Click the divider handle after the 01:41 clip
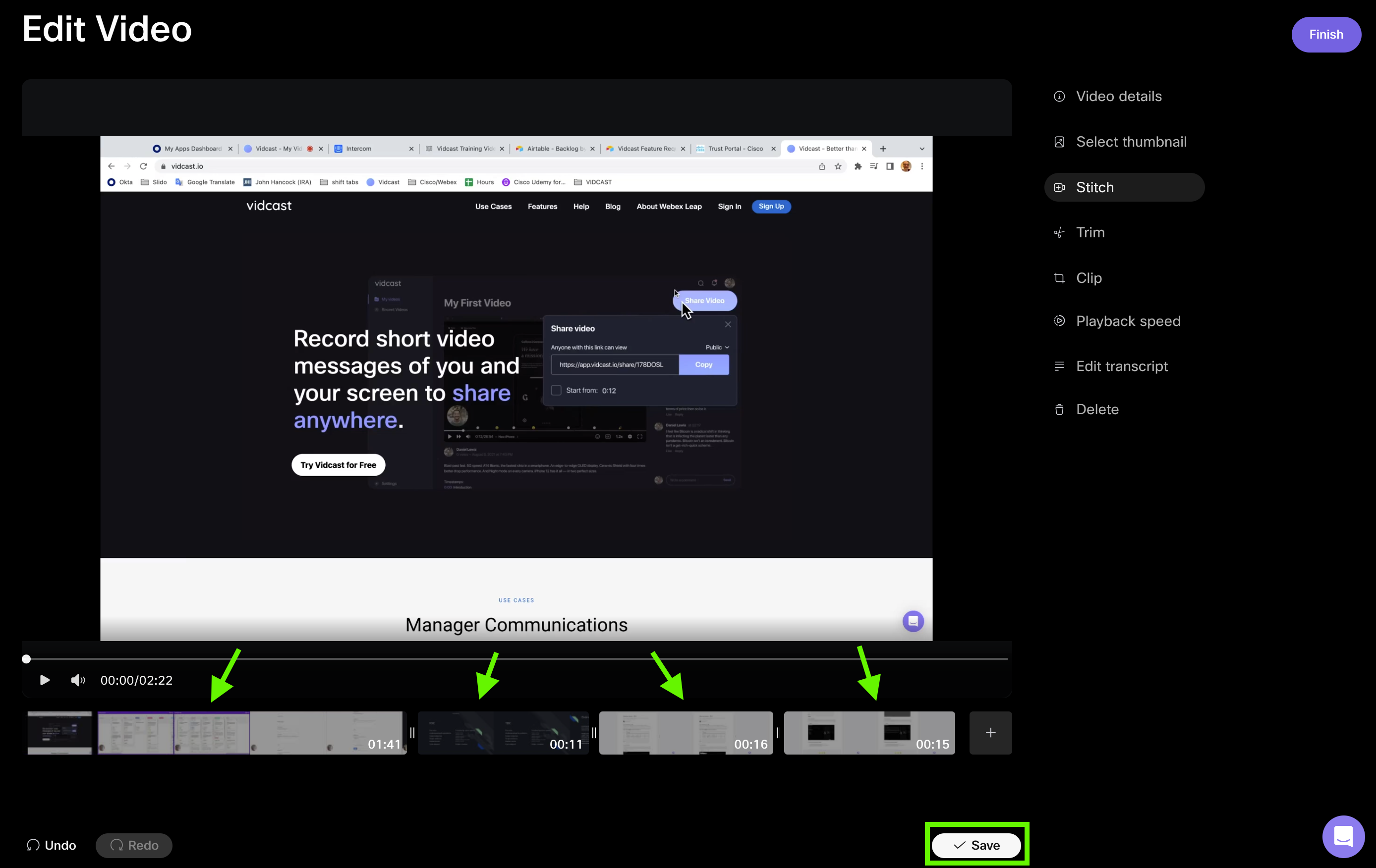Viewport: 1376px width, 868px height. (x=412, y=733)
